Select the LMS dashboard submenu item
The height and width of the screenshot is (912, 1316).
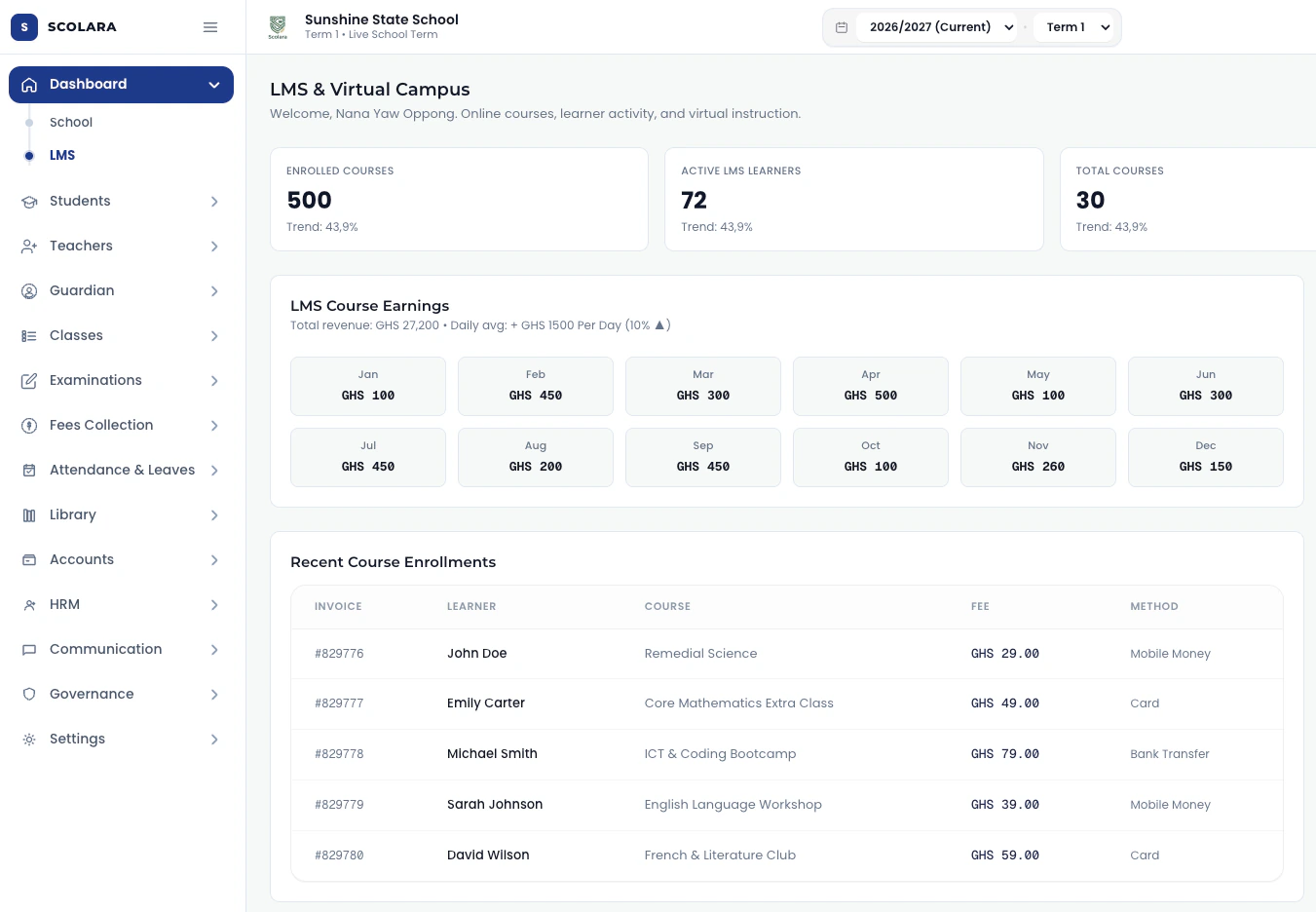(62, 156)
